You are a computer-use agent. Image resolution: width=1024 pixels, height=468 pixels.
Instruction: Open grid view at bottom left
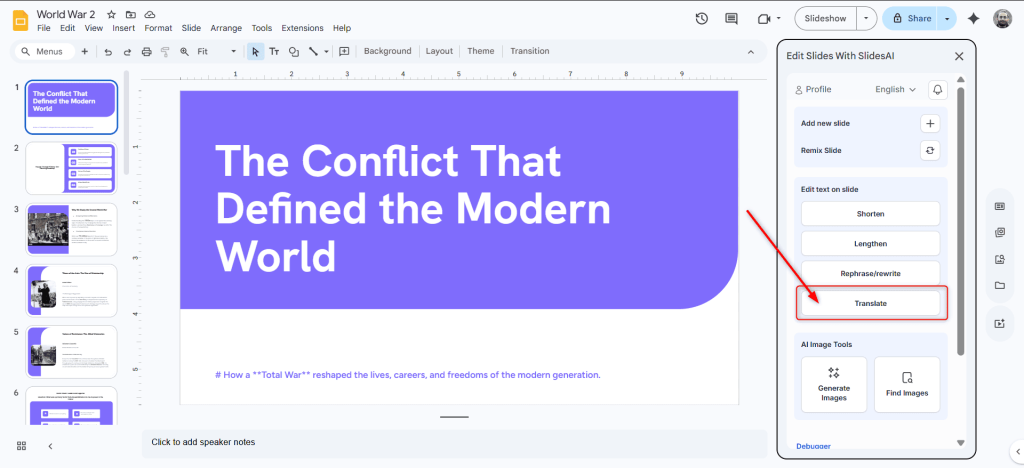(22, 446)
